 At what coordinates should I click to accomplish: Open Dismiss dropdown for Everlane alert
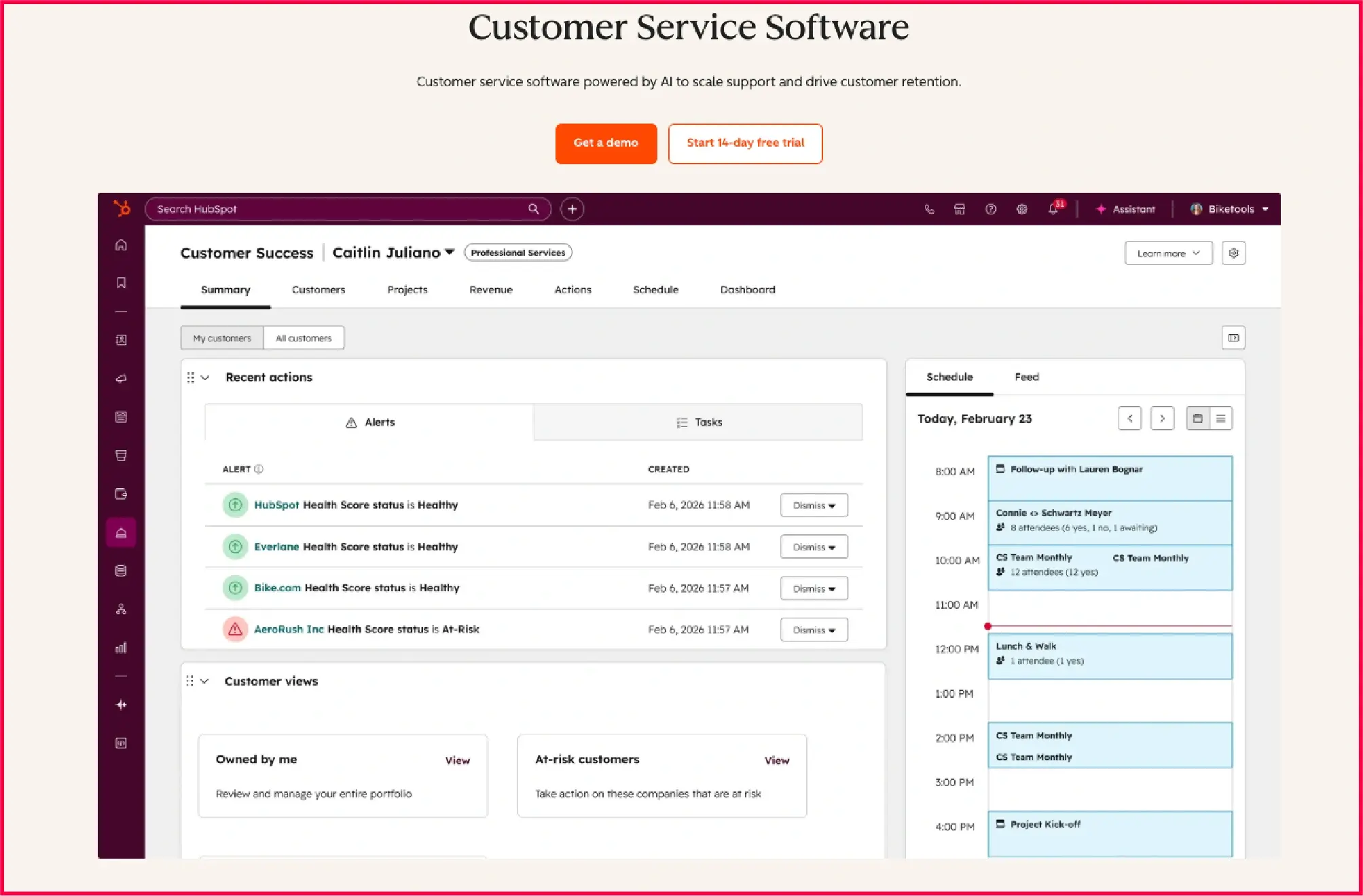[814, 547]
